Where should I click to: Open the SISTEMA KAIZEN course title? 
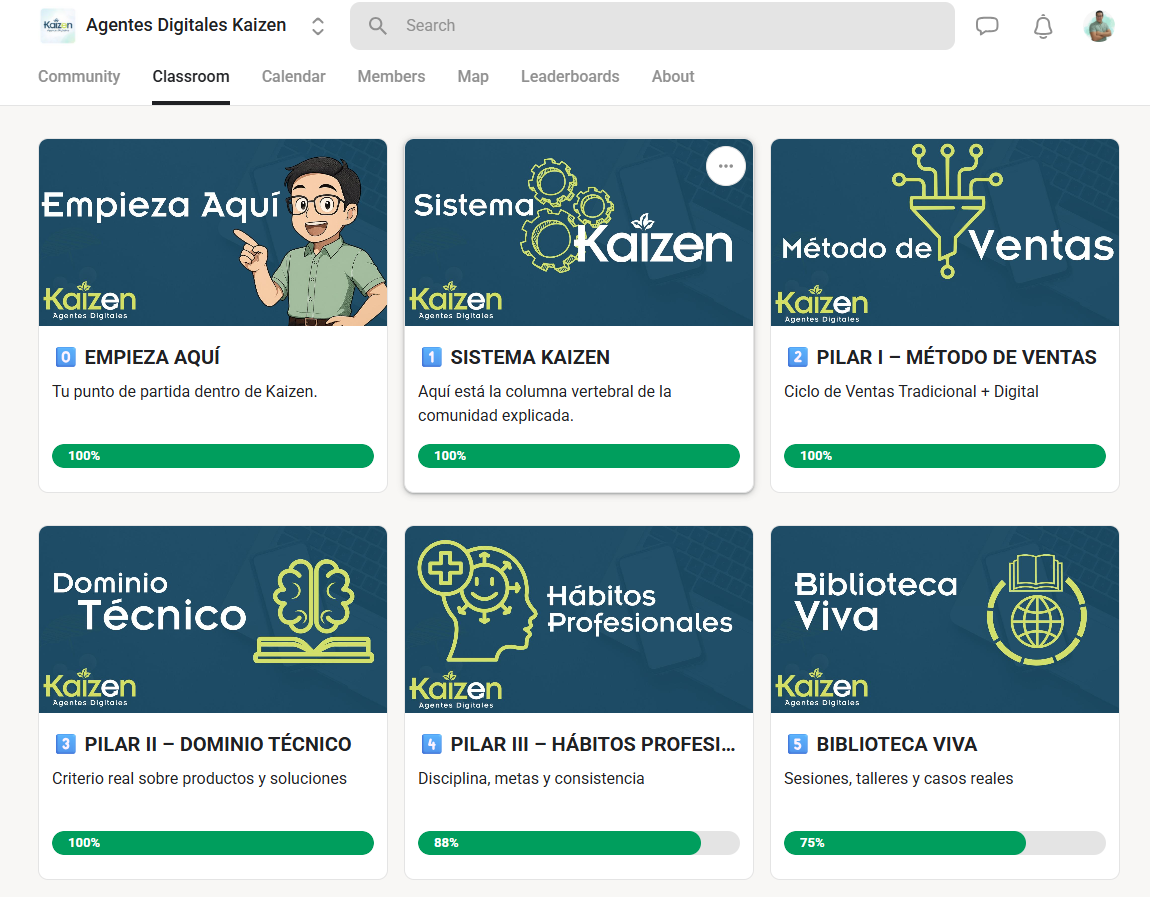(530, 357)
